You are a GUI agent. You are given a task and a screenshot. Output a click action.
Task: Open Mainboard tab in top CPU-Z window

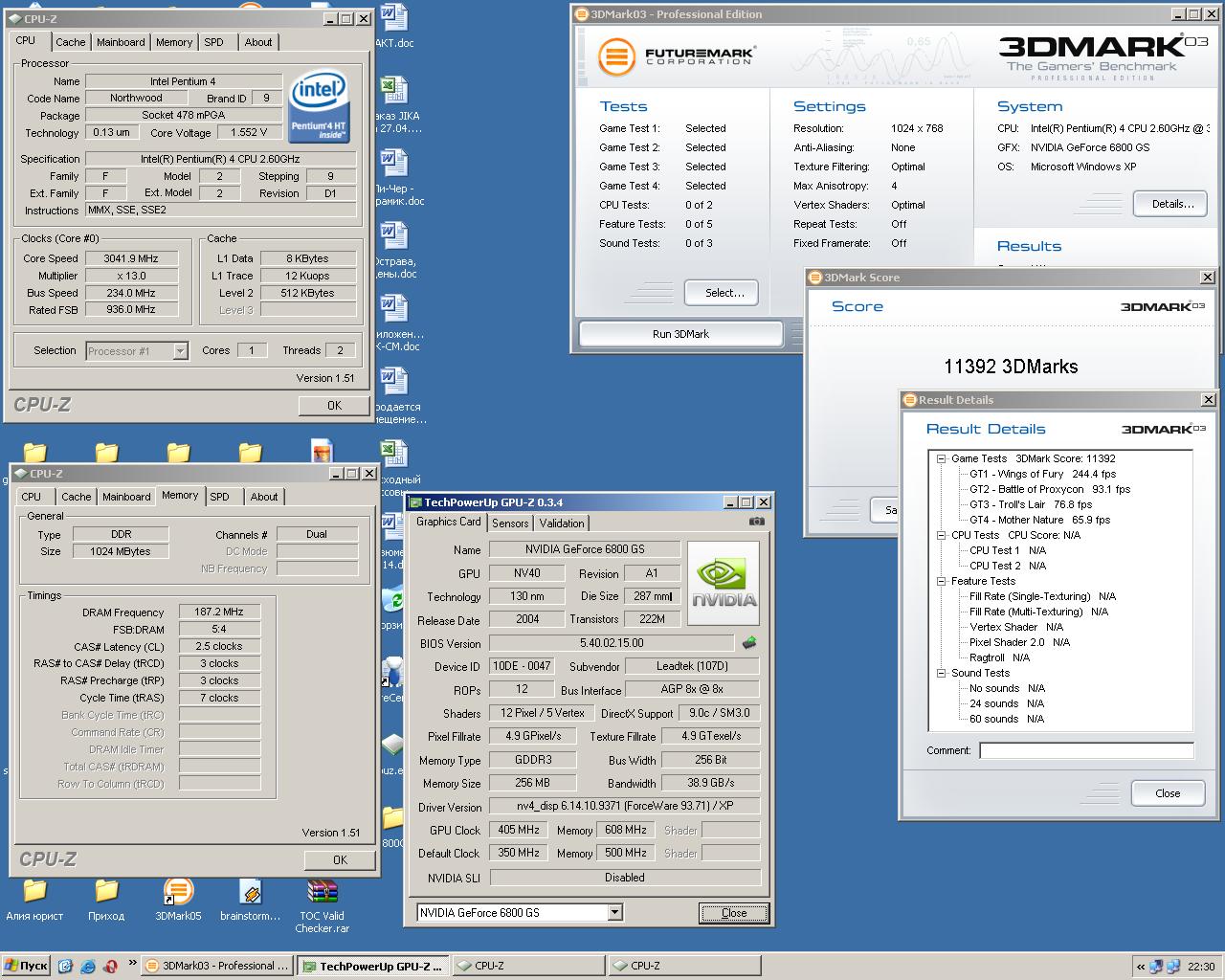coord(121,42)
